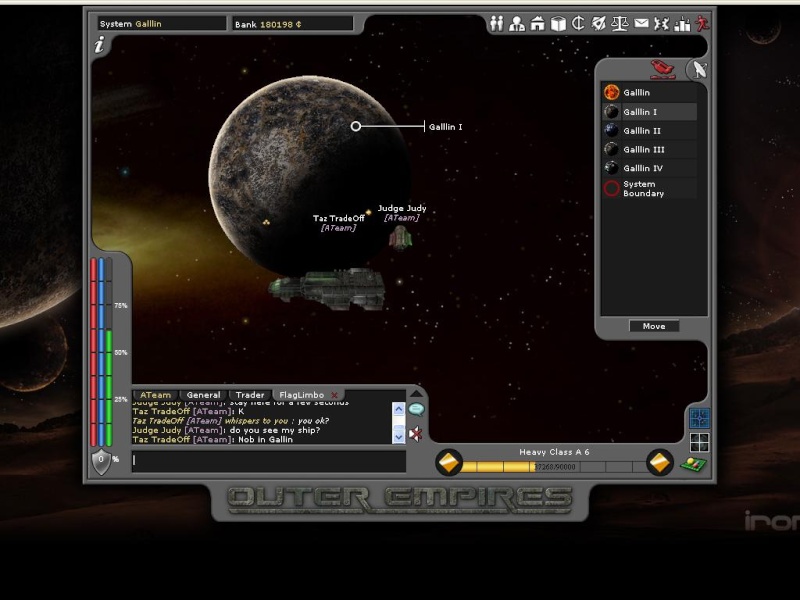The image size is (800, 600).
Task: Click the large green freighter ship
Action: [x=327, y=288]
